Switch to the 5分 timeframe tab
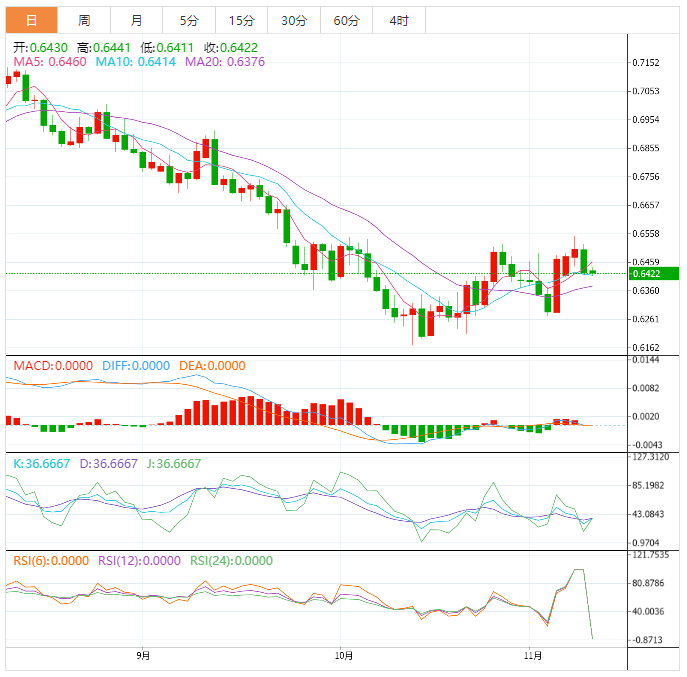The width and height of the screenshot is (687, 677). [x=189, y=20]
